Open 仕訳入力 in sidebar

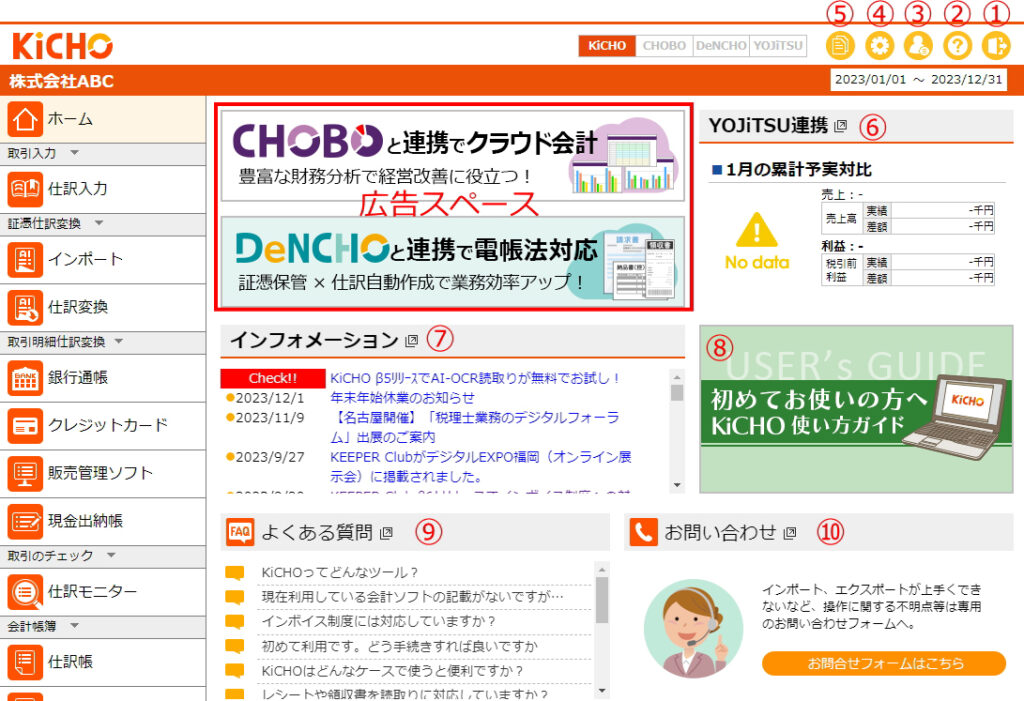pyautogui.click(x=103, y=189)
